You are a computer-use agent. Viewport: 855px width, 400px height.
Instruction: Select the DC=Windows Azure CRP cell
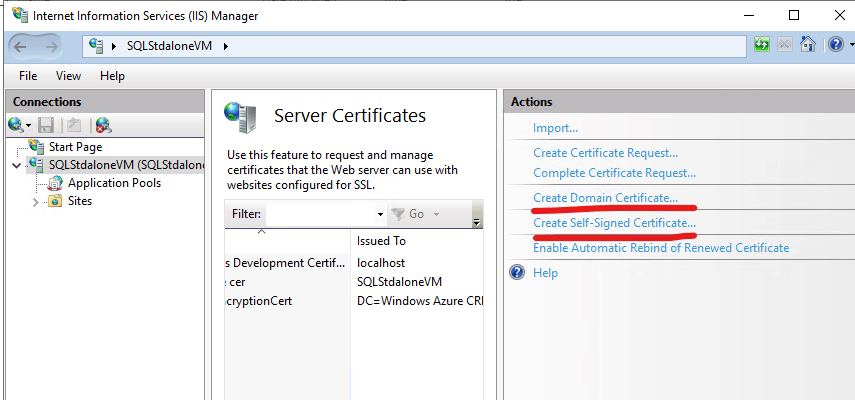pos(419,301)
